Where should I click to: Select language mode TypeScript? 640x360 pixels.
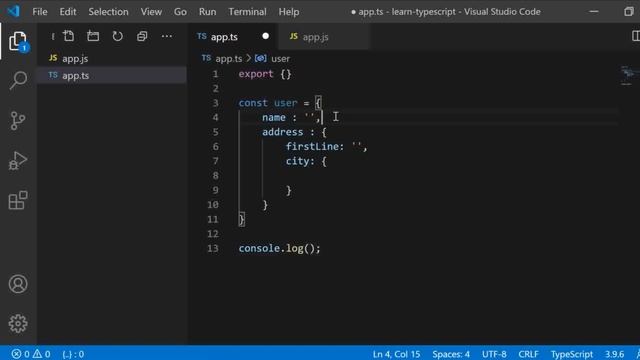tap(571, 354)
